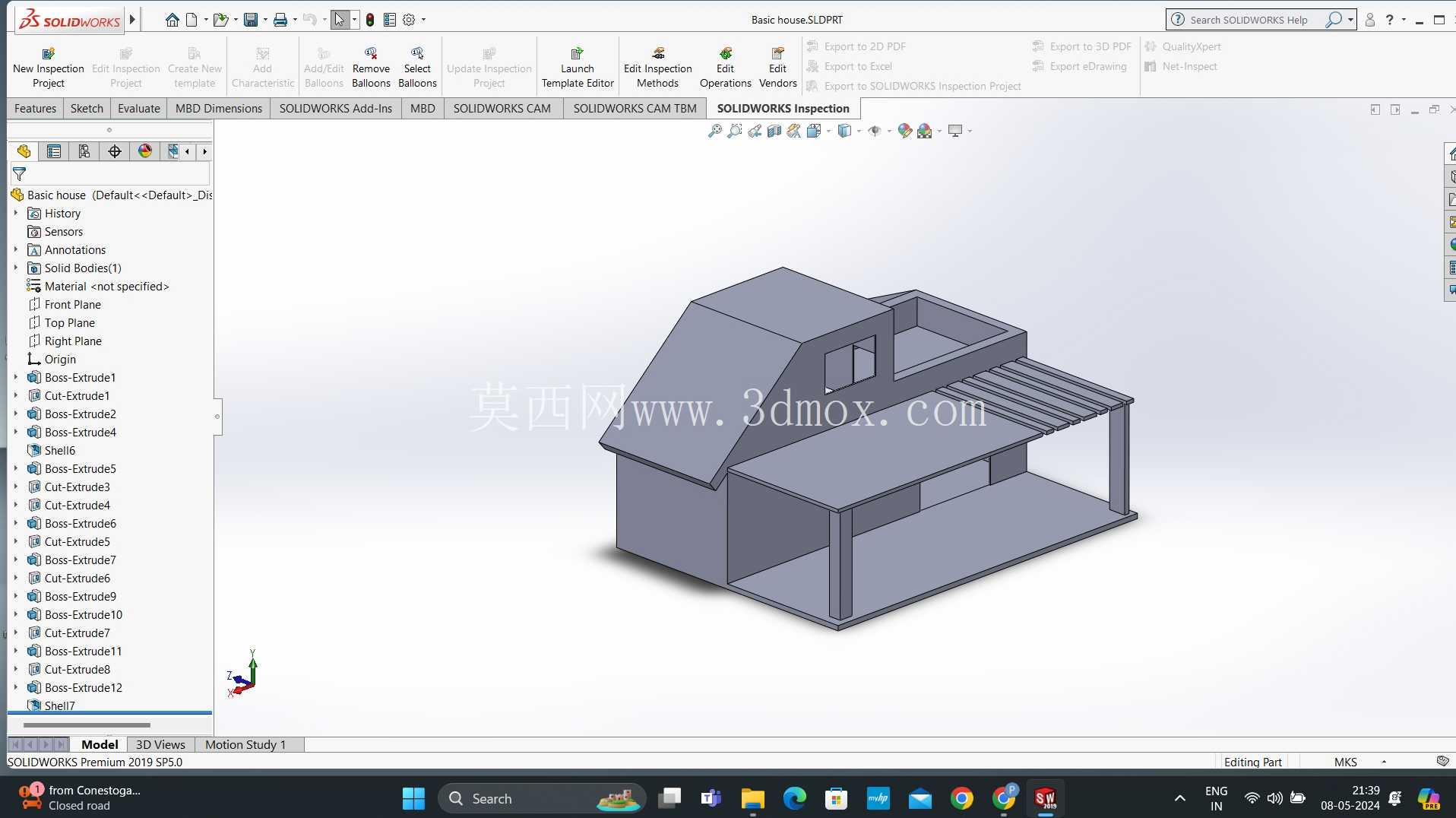
Task: Click Edit Operations
Action: (726, 68)
